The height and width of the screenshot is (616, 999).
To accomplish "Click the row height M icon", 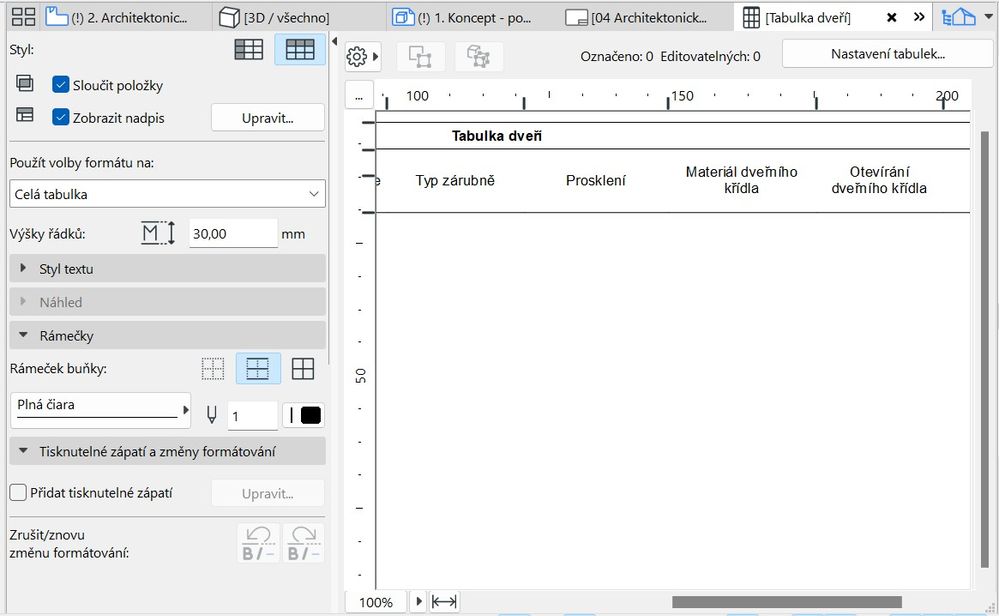I will tap(157, 233).
